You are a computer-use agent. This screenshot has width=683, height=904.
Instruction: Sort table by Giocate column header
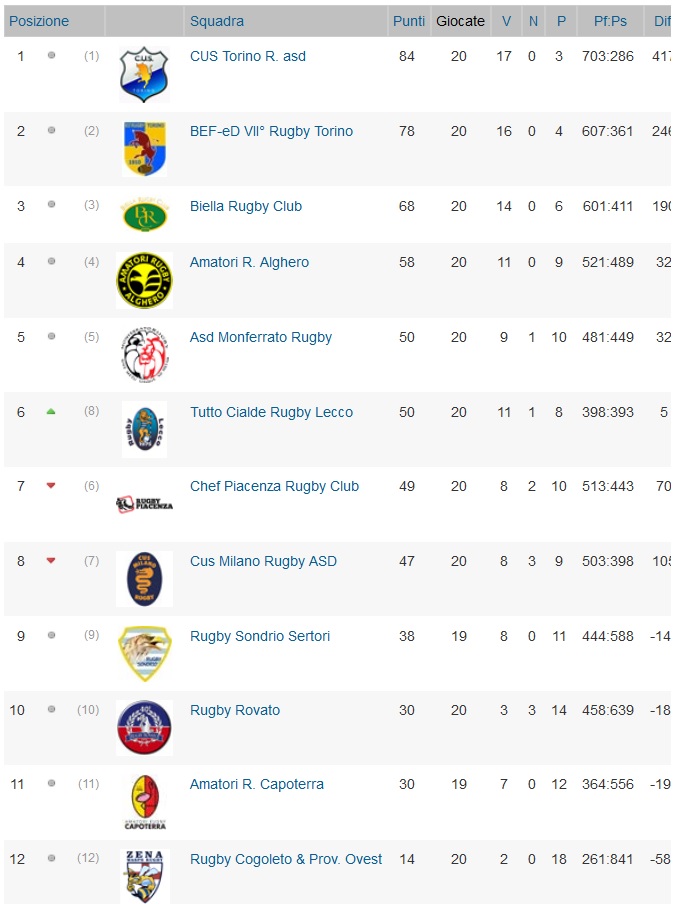[x=460, y=21]
